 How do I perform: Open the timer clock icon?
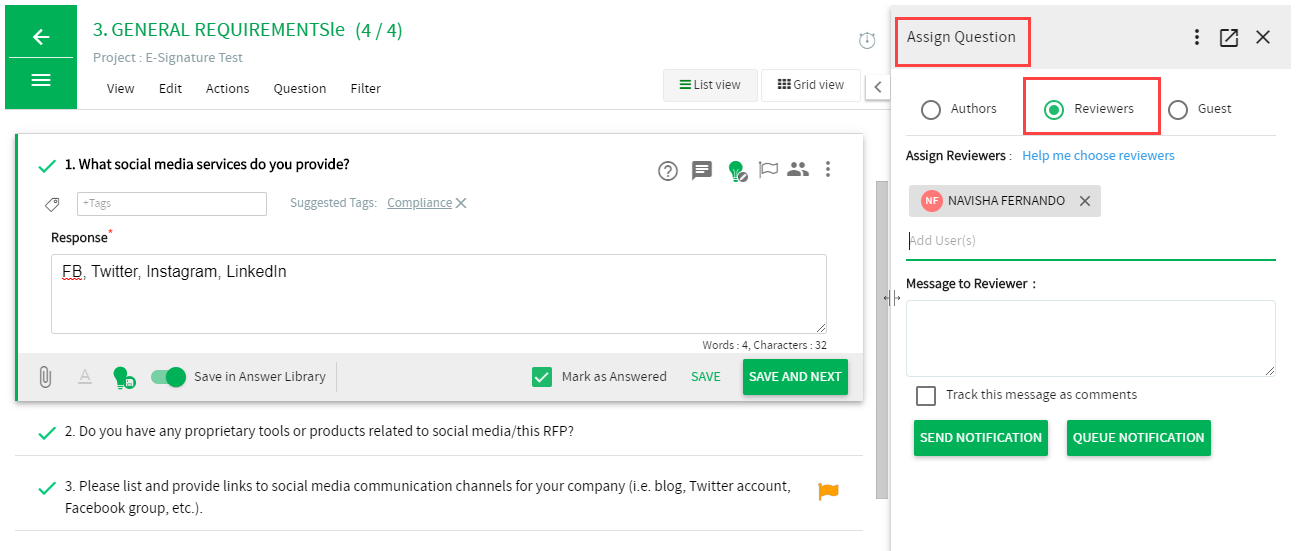point(867,41)
